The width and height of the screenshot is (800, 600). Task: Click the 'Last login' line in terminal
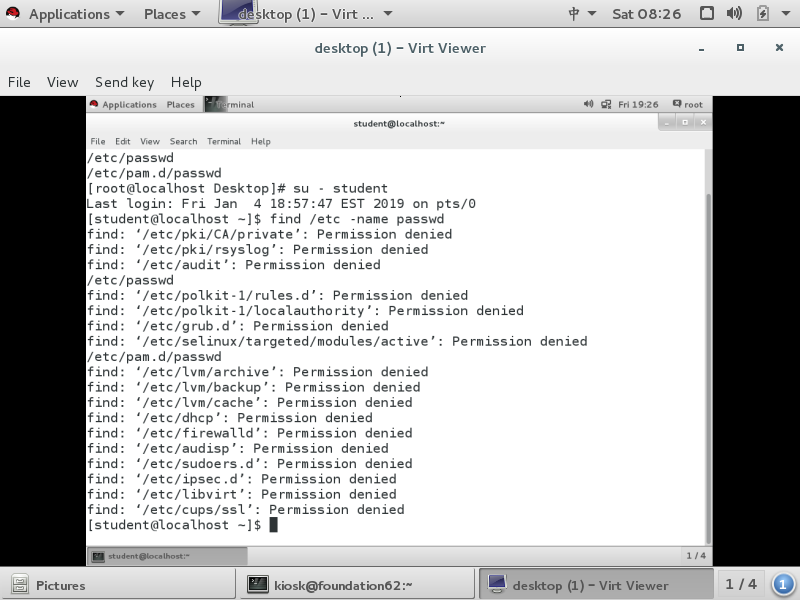click(281, 204)
